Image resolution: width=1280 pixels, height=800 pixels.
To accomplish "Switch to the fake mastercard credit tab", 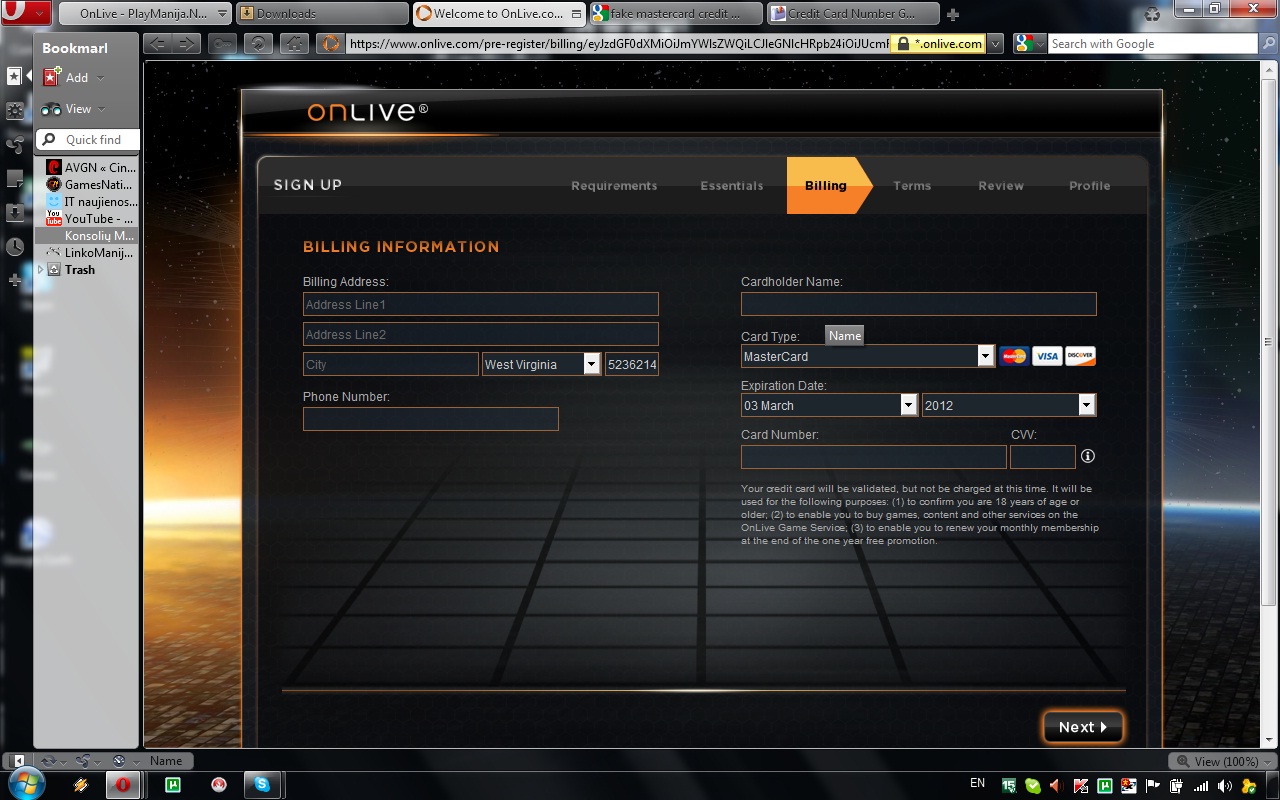I will pyautogui.click(x=676, y=14).
